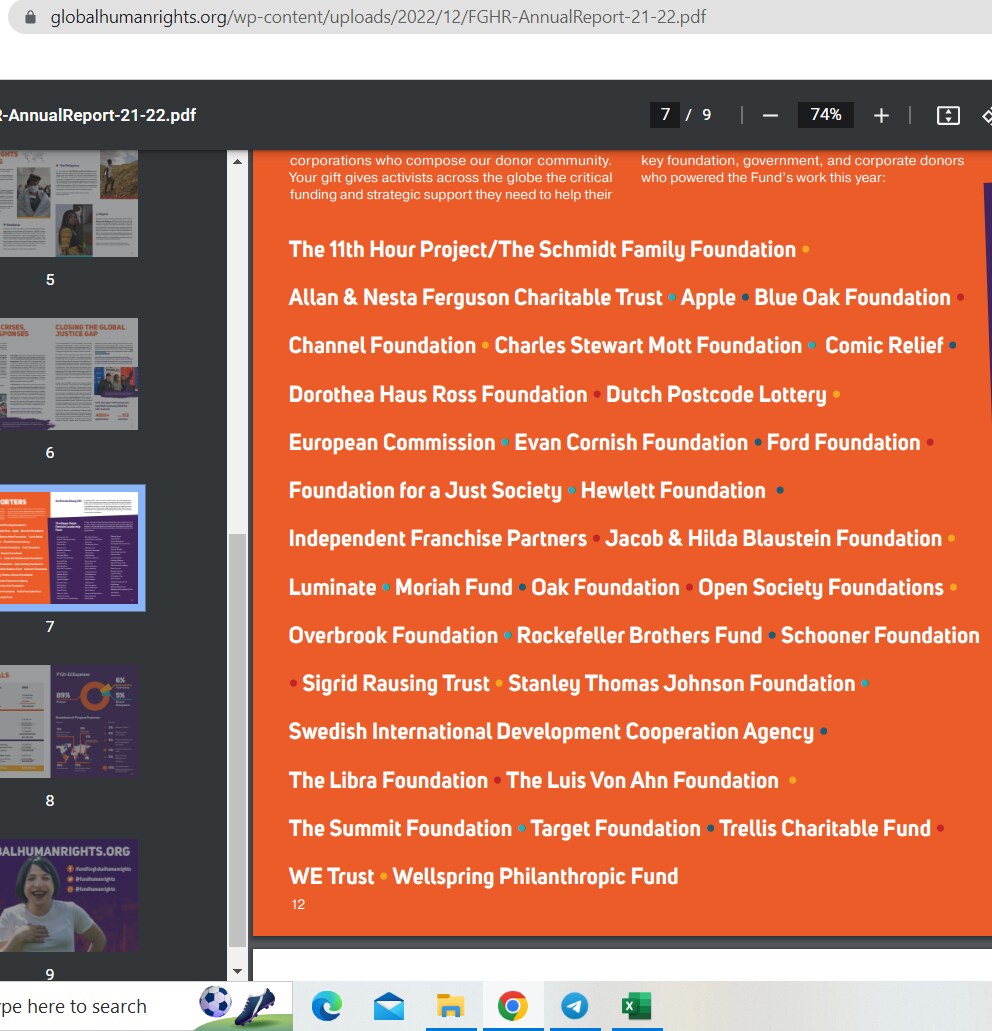Select the page 5 thumbnail
This screenshot has height=1031, width=992.
coord(68,203)
